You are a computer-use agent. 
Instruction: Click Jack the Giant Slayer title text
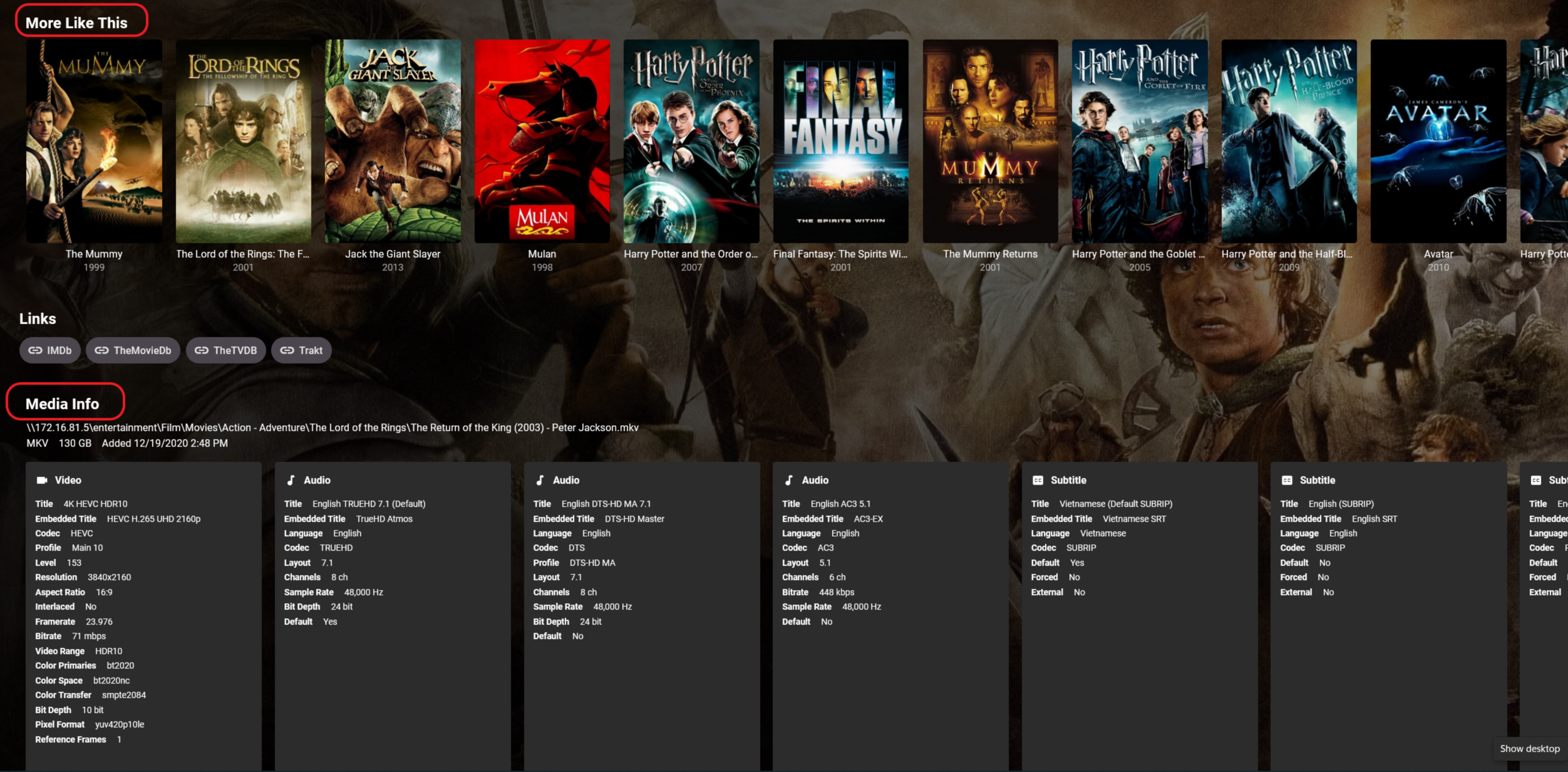[x=393, y=254]
